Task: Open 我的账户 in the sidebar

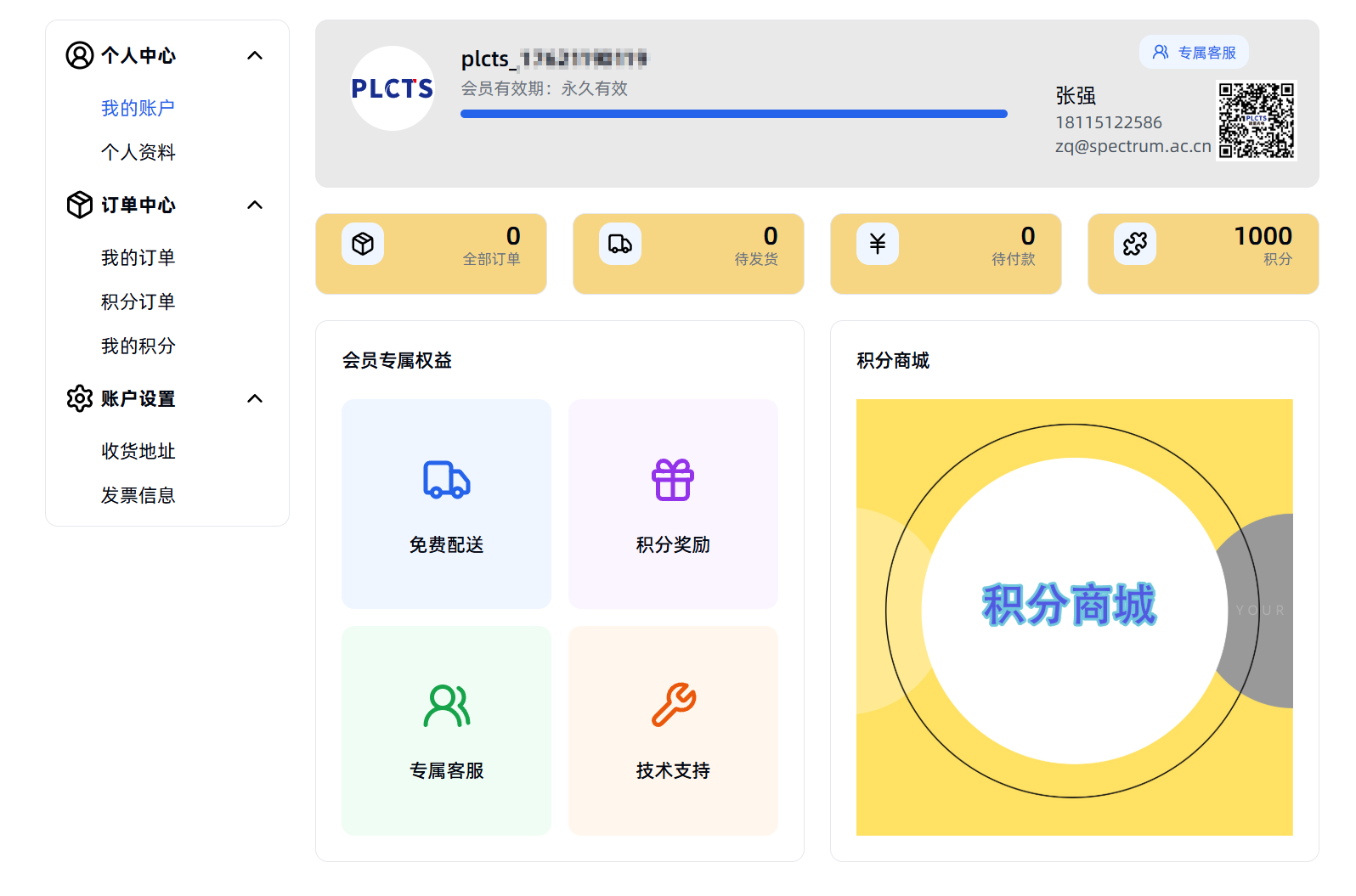Action: pos(138,109)
